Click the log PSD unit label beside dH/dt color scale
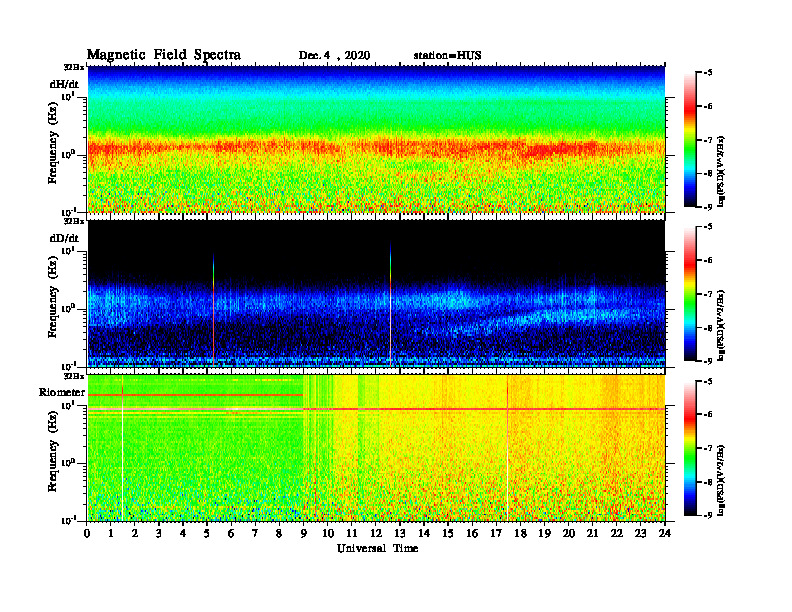792x612 pixels. (x=722, y=171)
